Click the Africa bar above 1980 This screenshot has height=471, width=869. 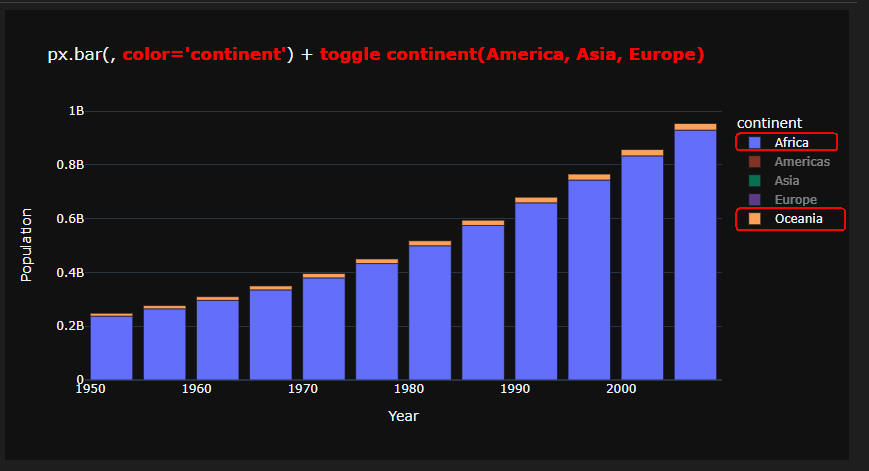430,313
